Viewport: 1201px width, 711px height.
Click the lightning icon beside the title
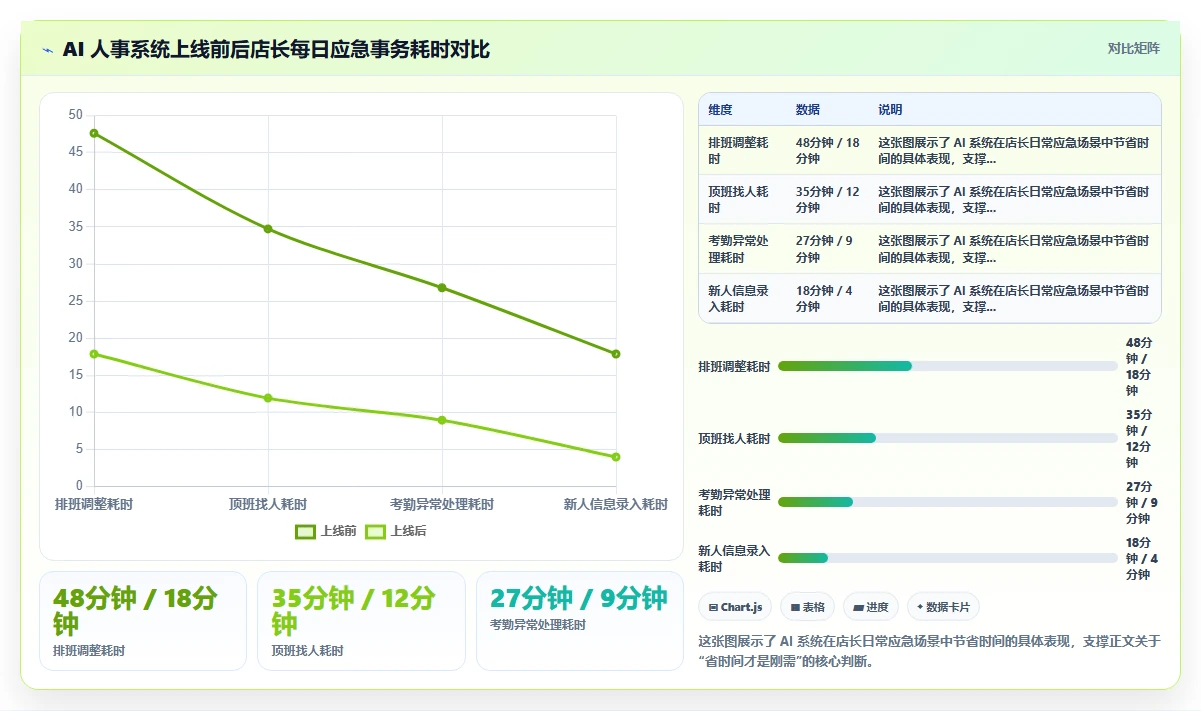click(47, 50)
